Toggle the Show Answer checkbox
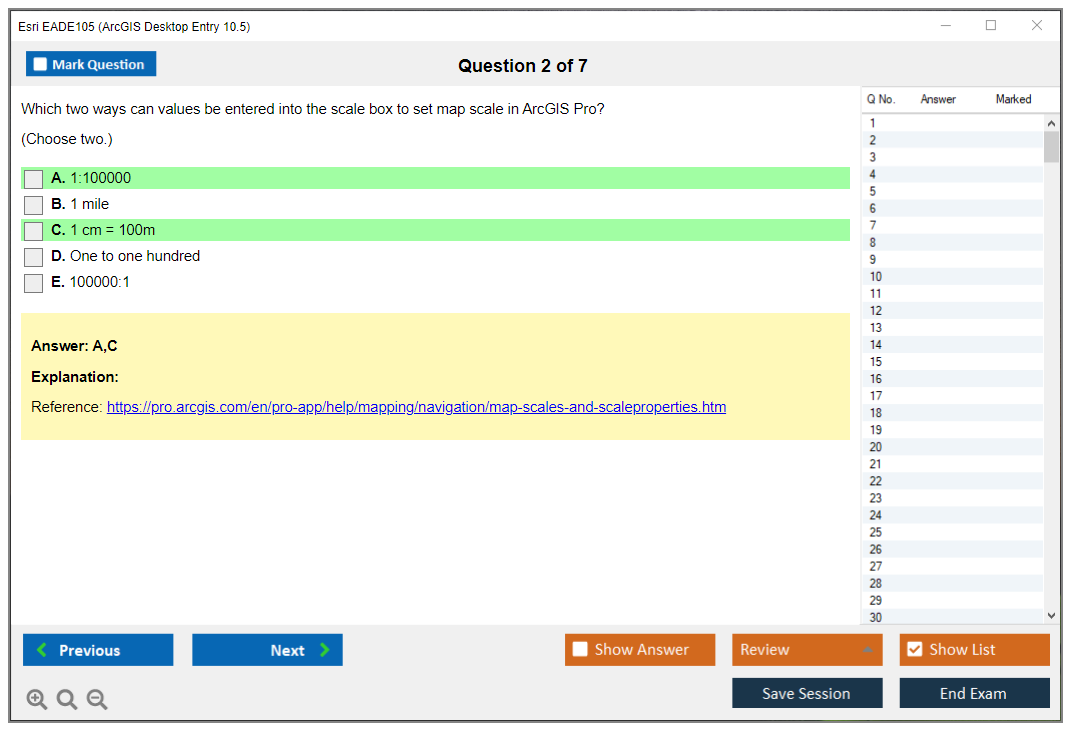Viewport: 1075px width, 735px height. point(581,650)
